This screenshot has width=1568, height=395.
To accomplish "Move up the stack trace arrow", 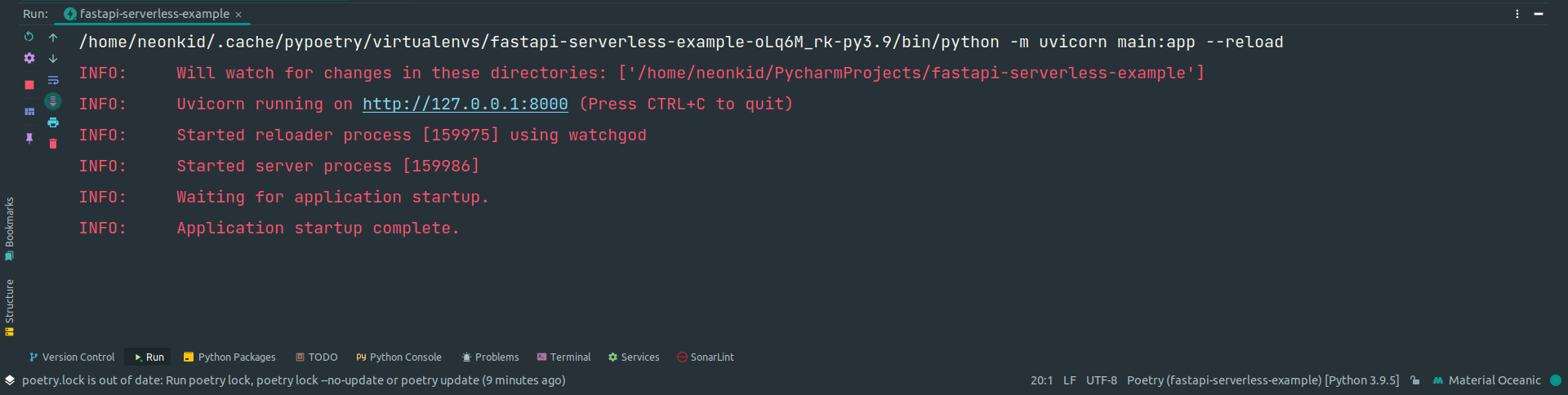I will [x=53, y=38].
